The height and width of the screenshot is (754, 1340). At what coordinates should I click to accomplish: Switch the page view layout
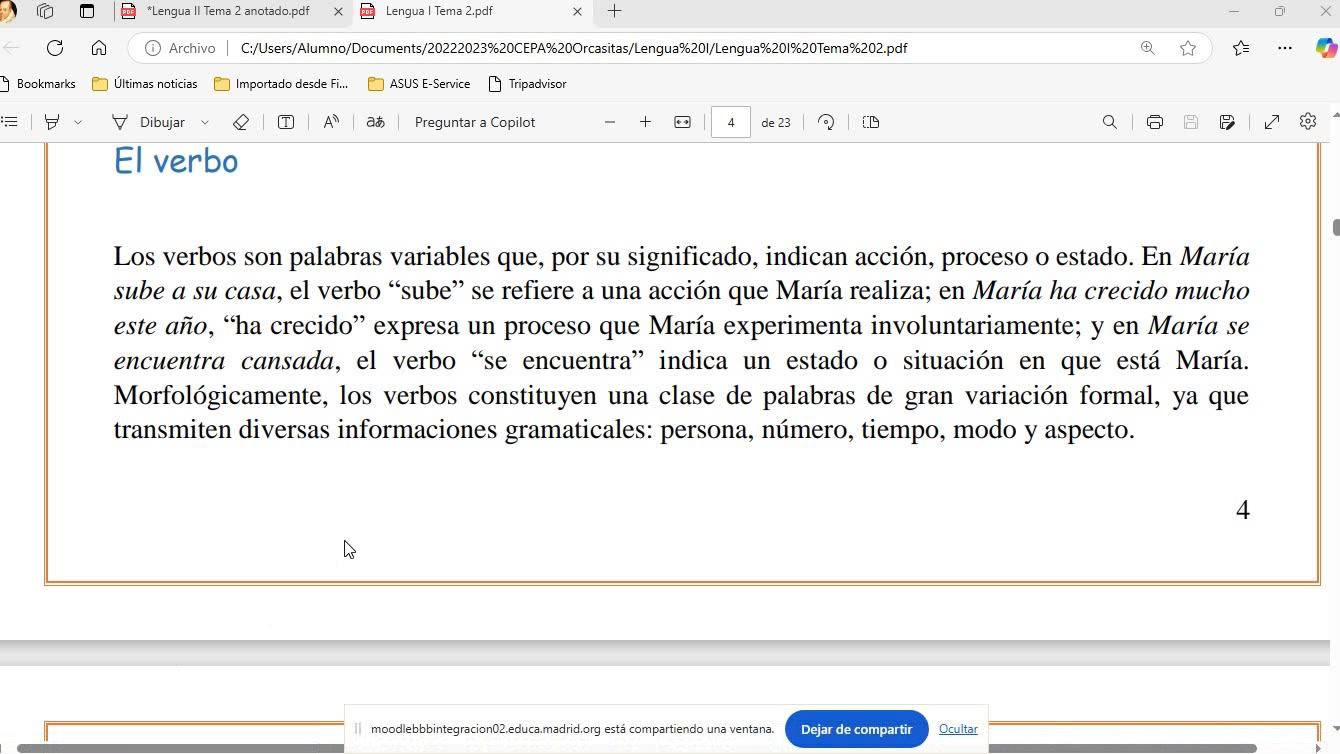click(871, 122)
